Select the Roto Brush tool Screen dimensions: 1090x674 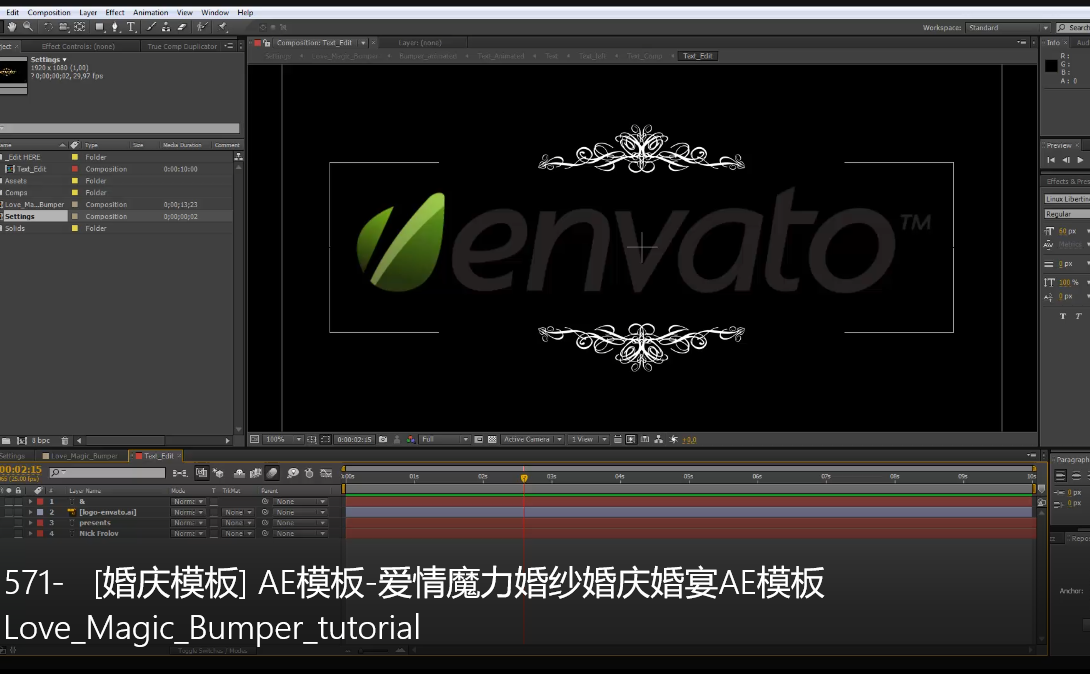point(202,27)
